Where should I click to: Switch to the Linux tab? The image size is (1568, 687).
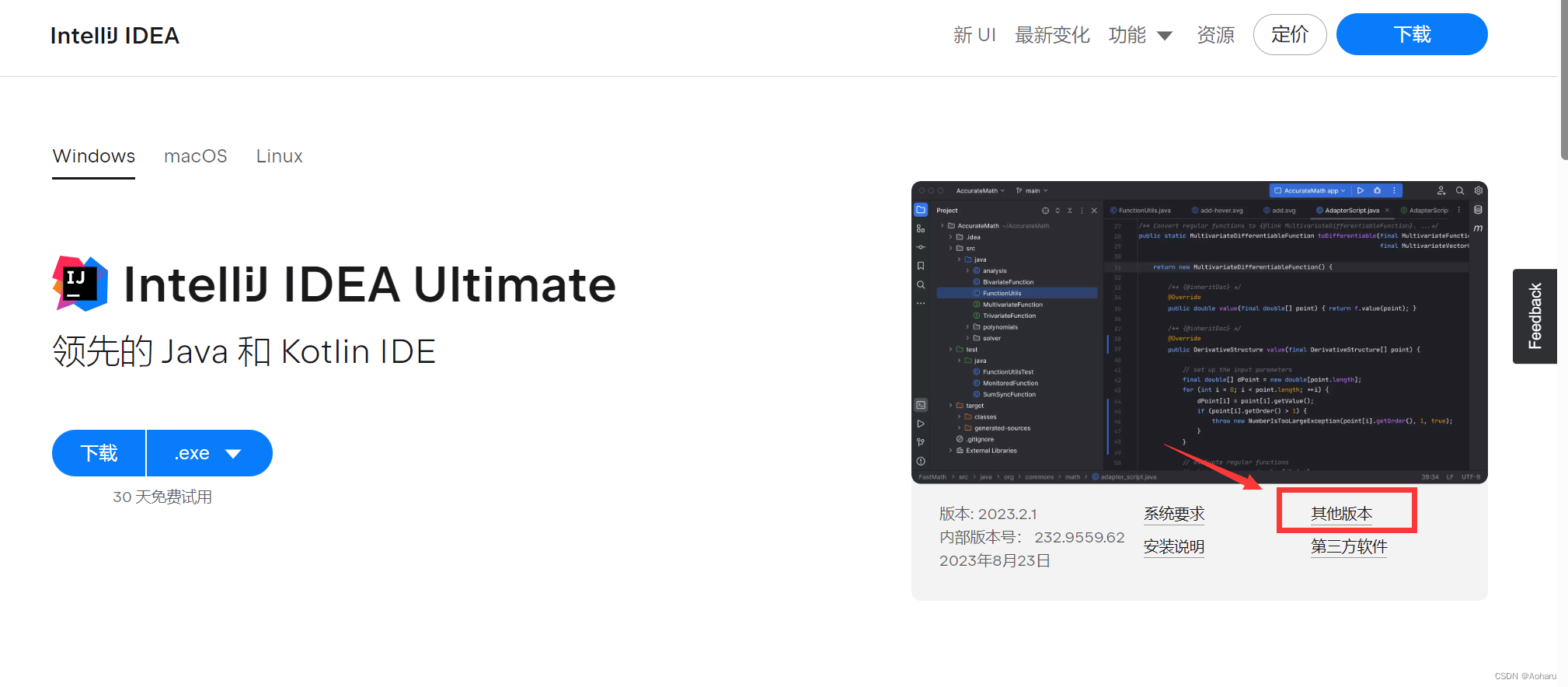280,156
